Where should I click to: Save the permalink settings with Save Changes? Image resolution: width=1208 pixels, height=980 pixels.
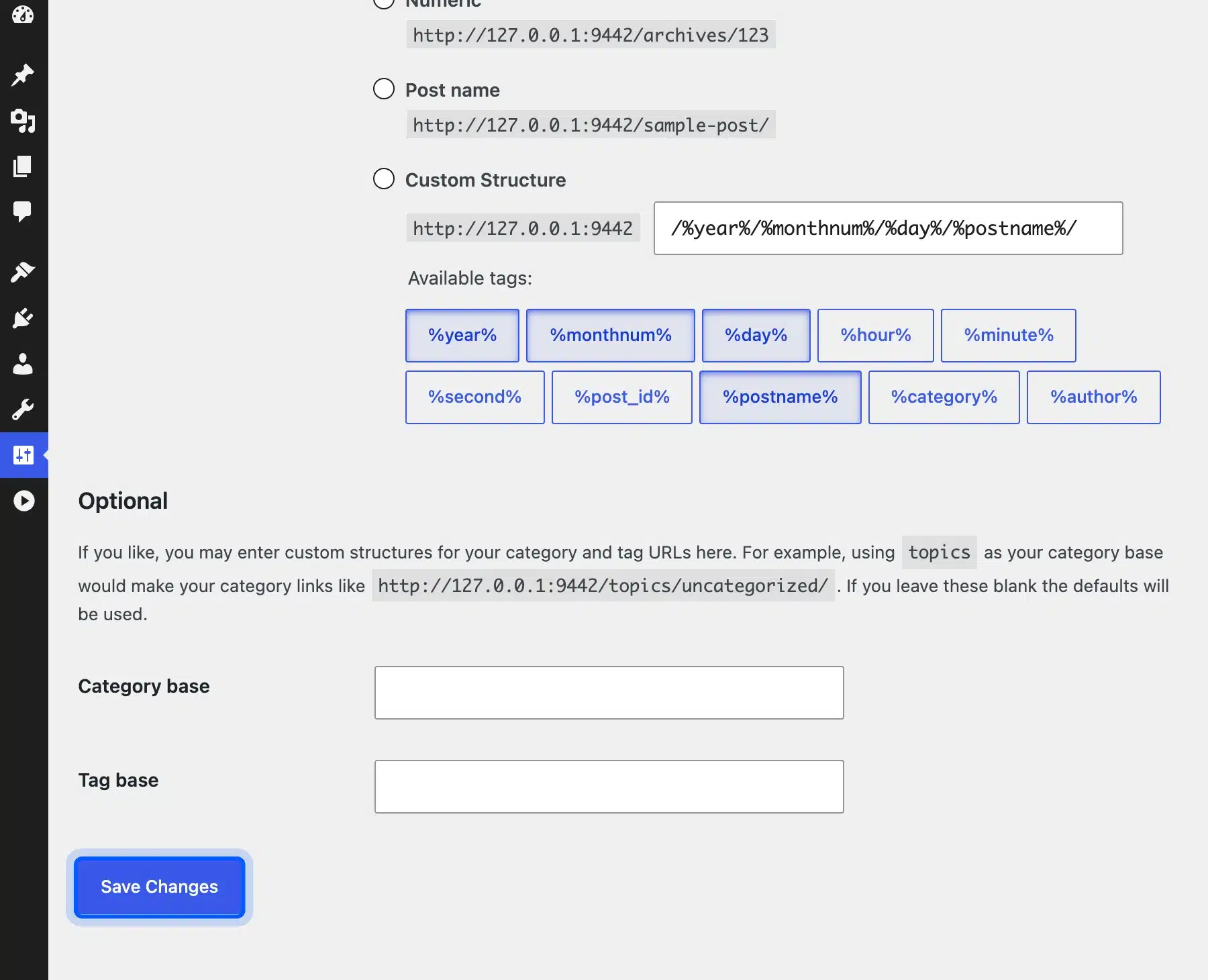point(160,887)
